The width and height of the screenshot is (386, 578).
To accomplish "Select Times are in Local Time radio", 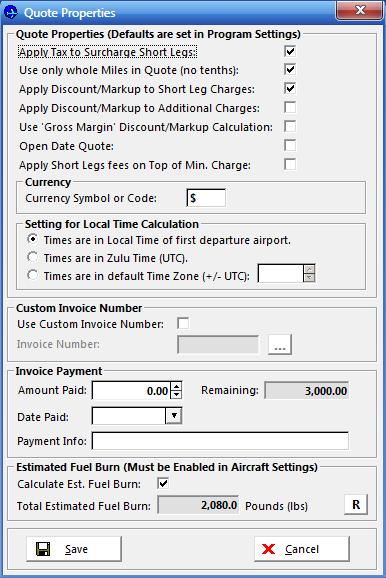I will click(33, 240).
